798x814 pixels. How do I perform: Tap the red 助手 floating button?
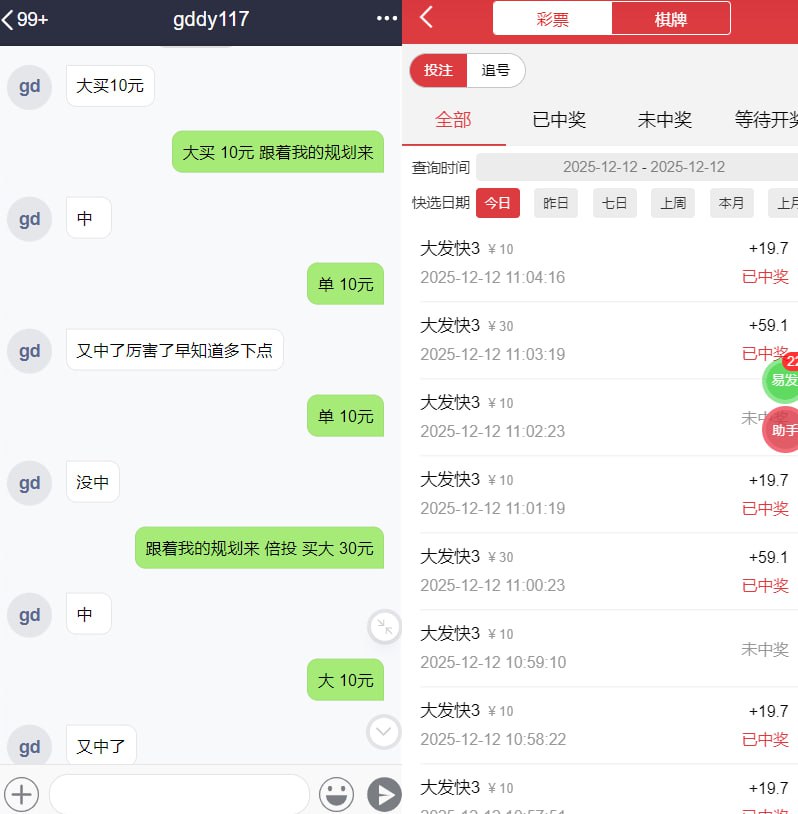click(781, 430)
